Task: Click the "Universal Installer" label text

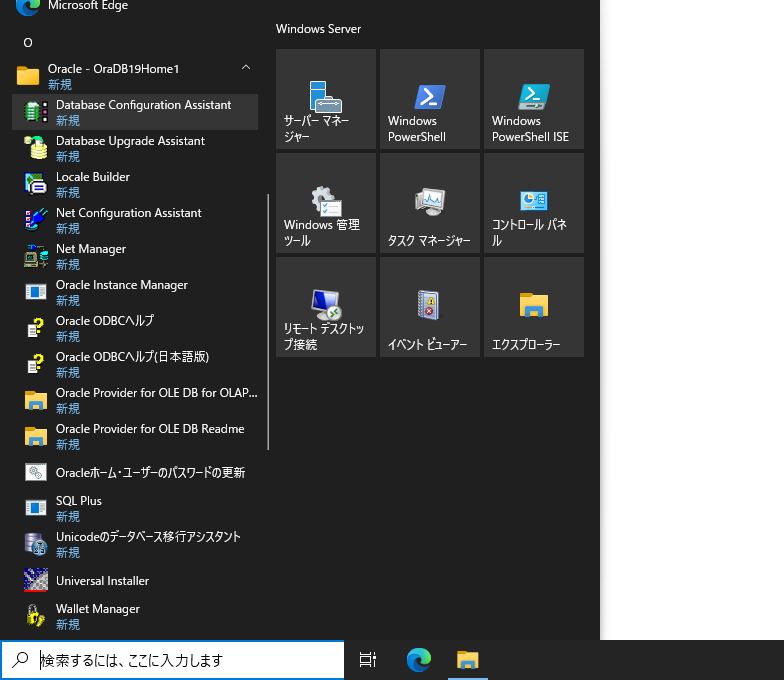Action: (102, 581)
